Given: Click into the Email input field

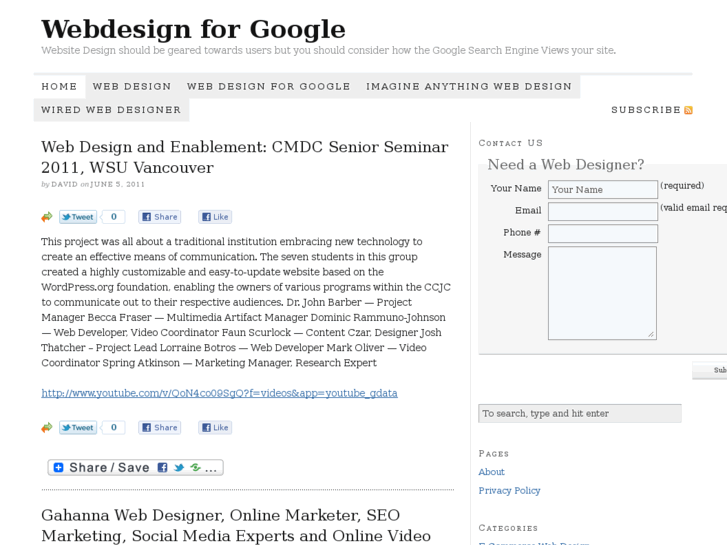Looking at the screenshot, I should (x=602, y=211).
